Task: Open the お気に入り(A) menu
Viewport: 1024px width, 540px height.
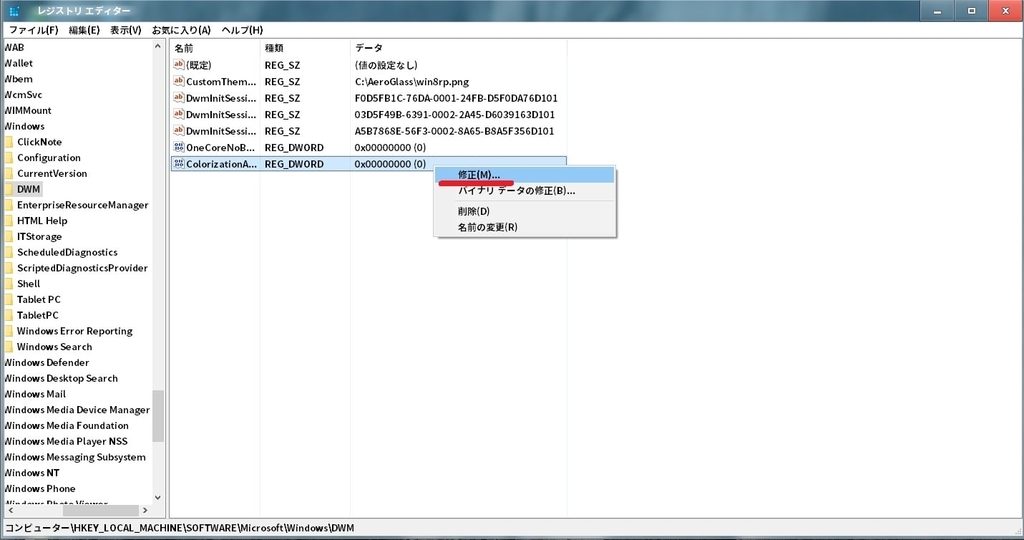Action: 181,30
